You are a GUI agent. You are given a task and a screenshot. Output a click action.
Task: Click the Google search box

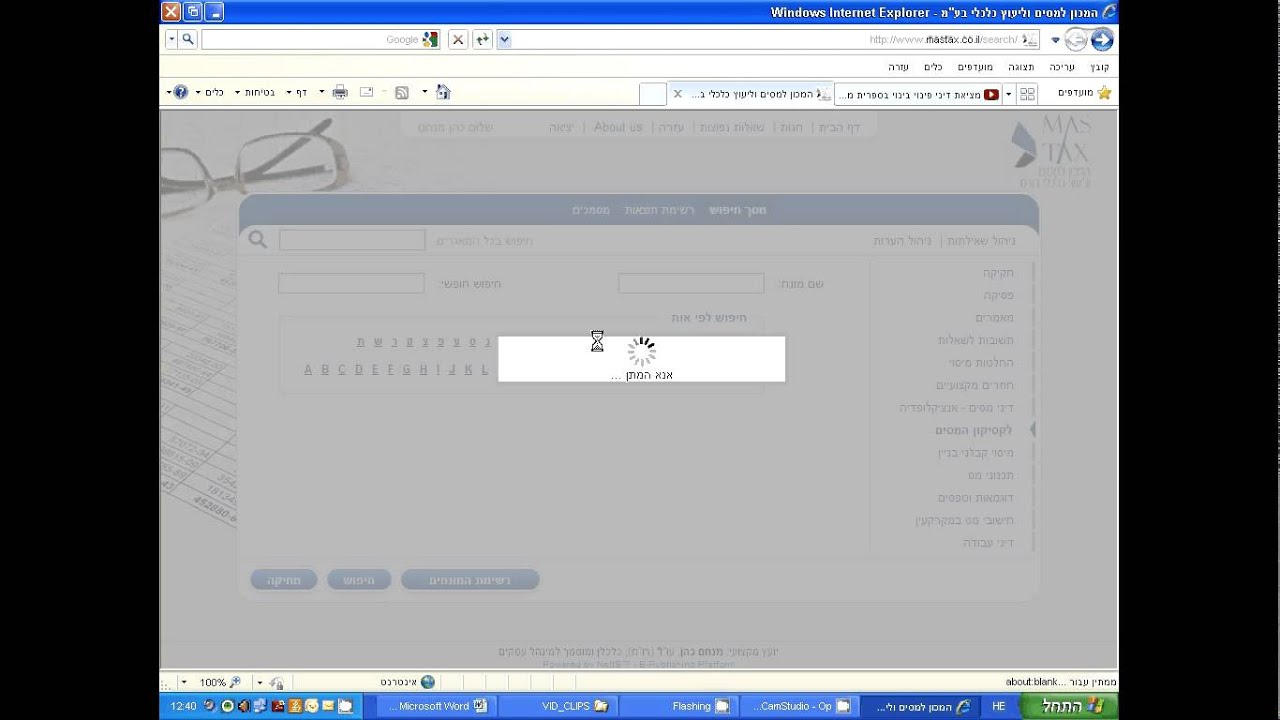tap(321, 39)
